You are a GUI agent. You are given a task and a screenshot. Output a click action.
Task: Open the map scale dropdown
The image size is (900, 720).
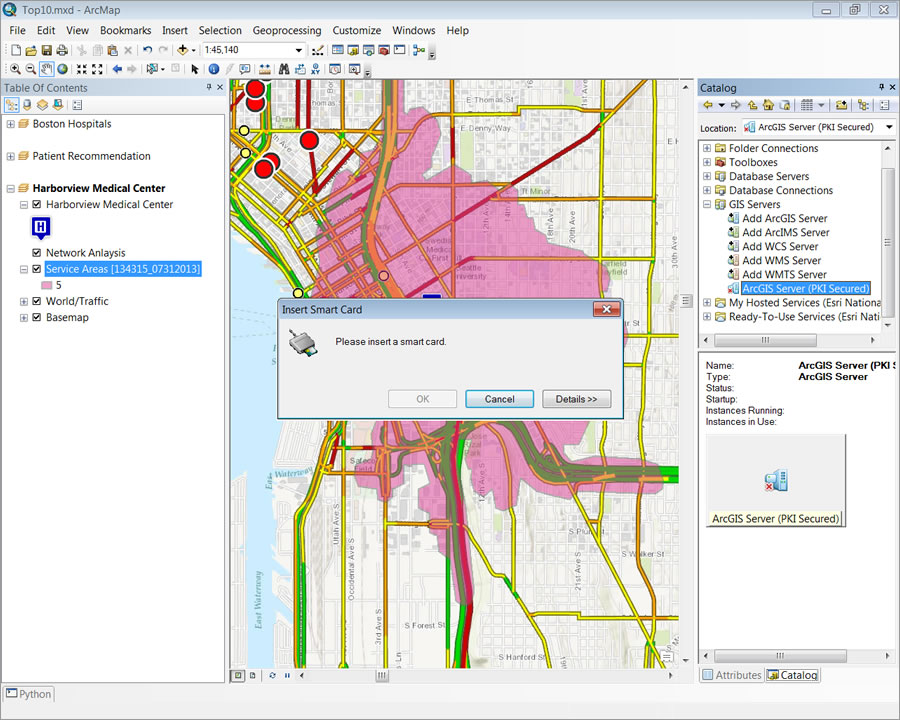click(x=298, y=48)
